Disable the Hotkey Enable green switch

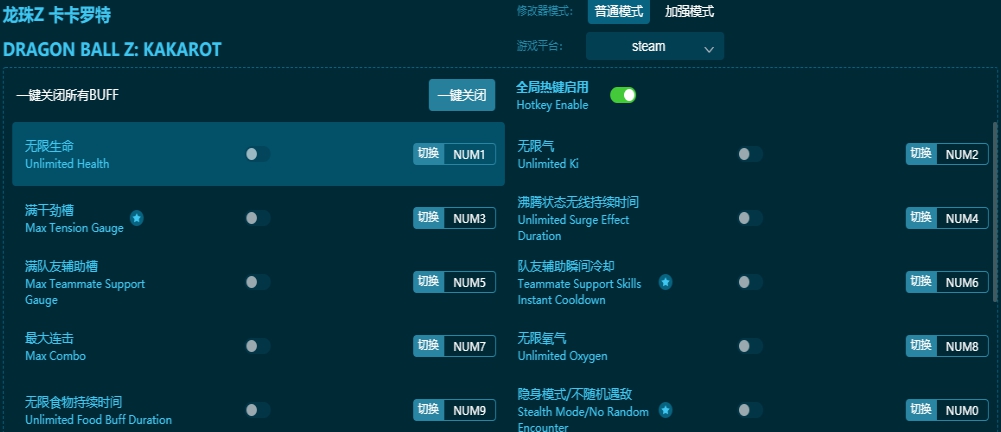click(623, 95)
